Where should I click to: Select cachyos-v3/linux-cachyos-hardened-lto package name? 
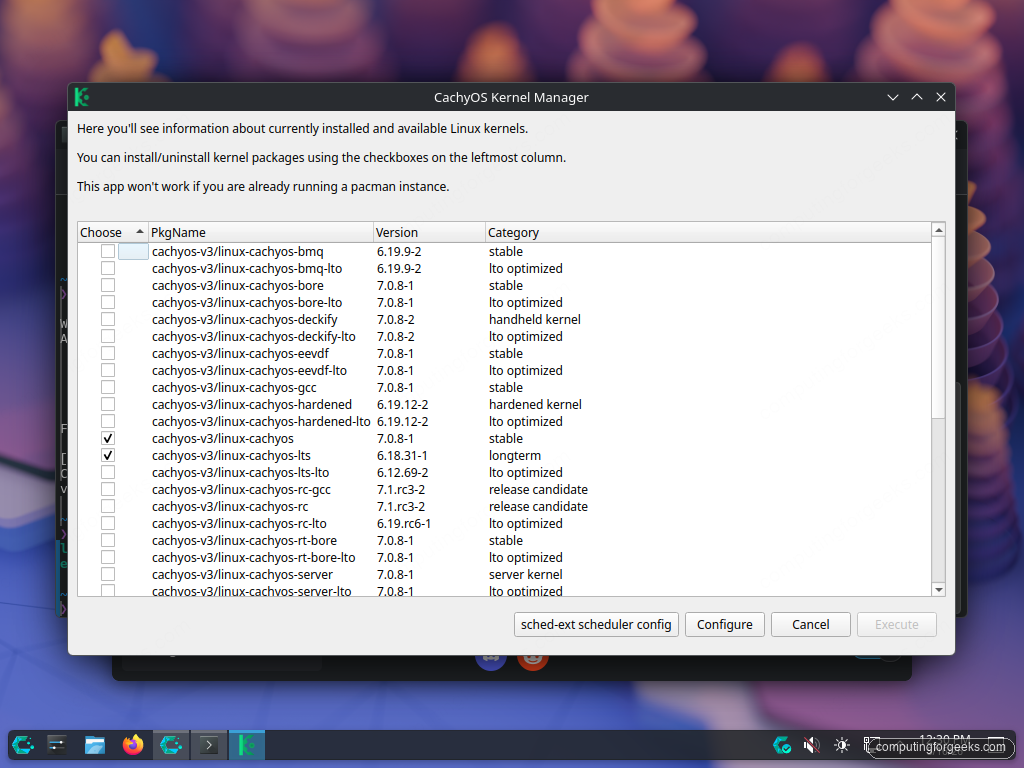[x=261, y=421]
